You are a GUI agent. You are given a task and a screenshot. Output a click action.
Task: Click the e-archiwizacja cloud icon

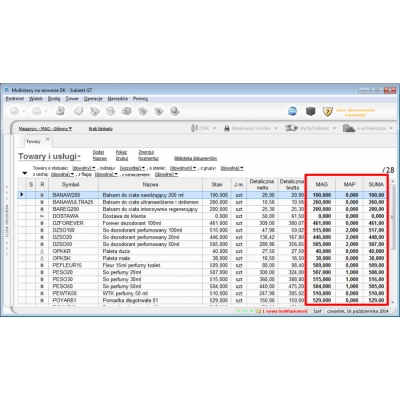(x=349, y=128)
